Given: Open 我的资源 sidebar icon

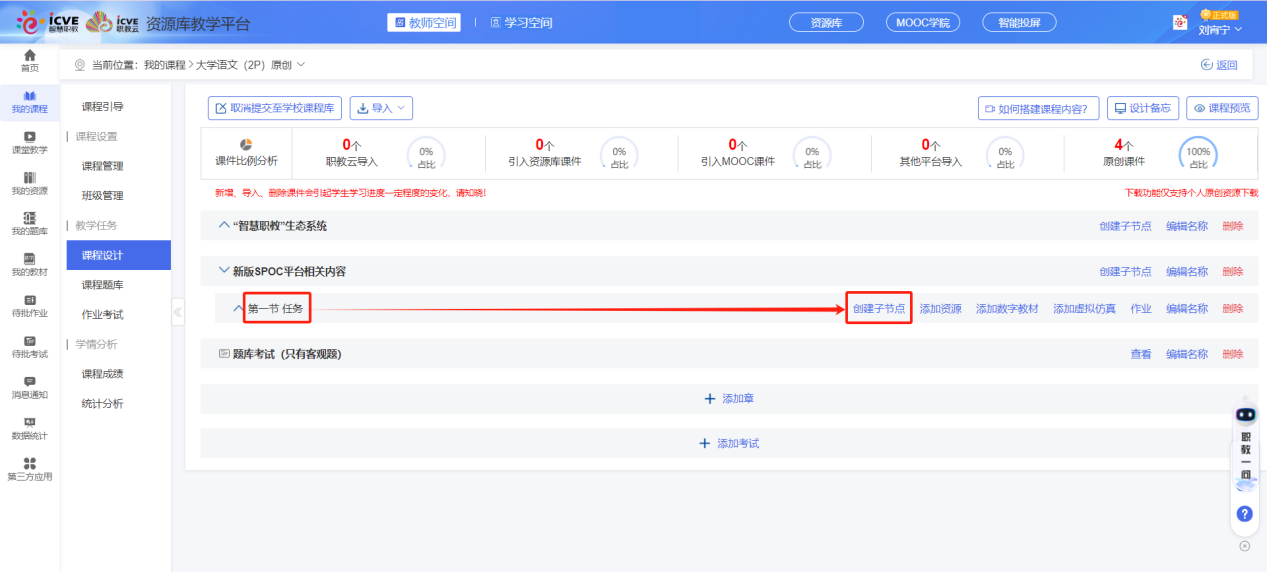Looking at the screenshot, I should [30, 183].
